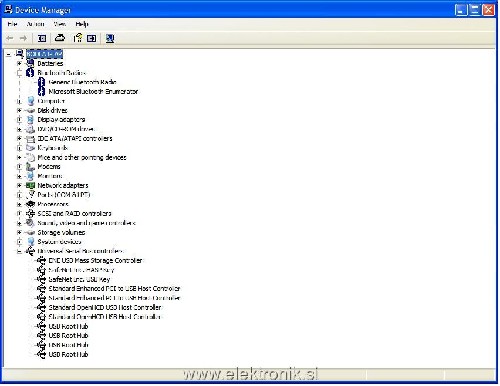Expand the Batteries node
This screenshot has width=500, height=386.
(19, 63)
